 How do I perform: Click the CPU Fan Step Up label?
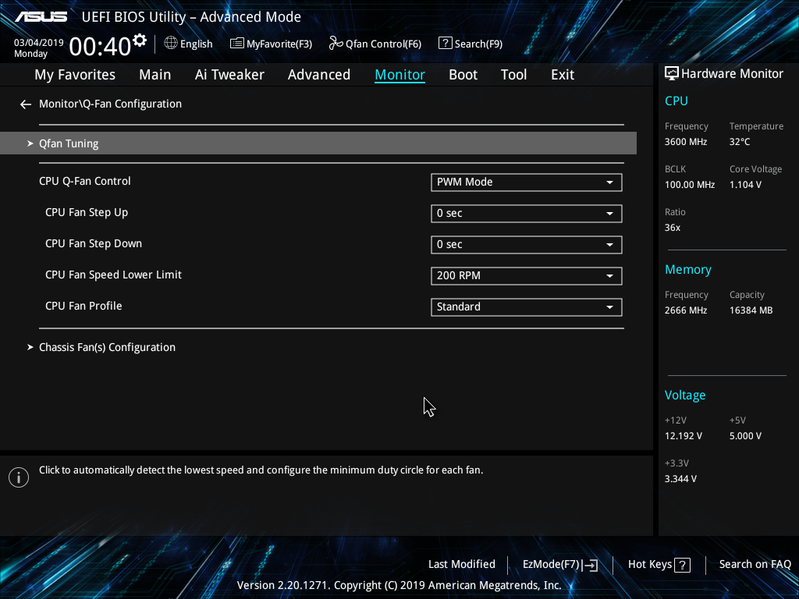(87, 212)
